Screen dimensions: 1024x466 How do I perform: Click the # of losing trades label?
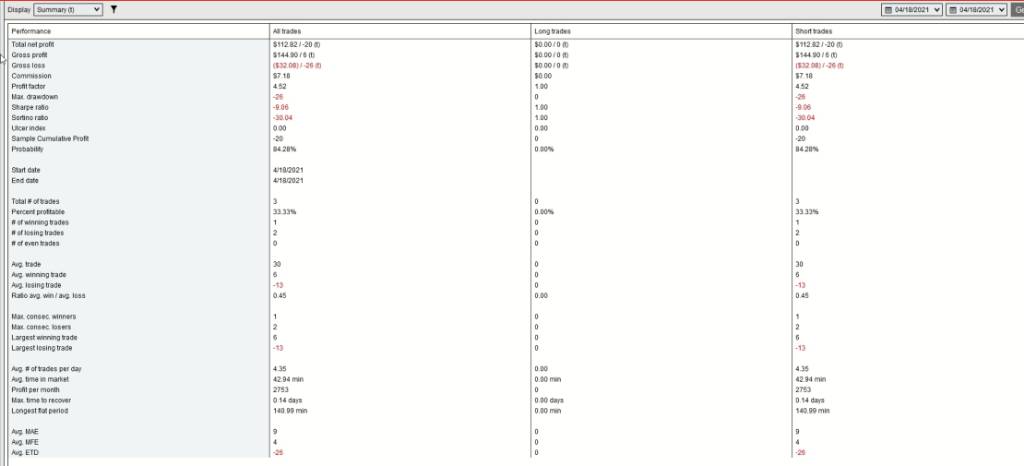pos(38,232)
